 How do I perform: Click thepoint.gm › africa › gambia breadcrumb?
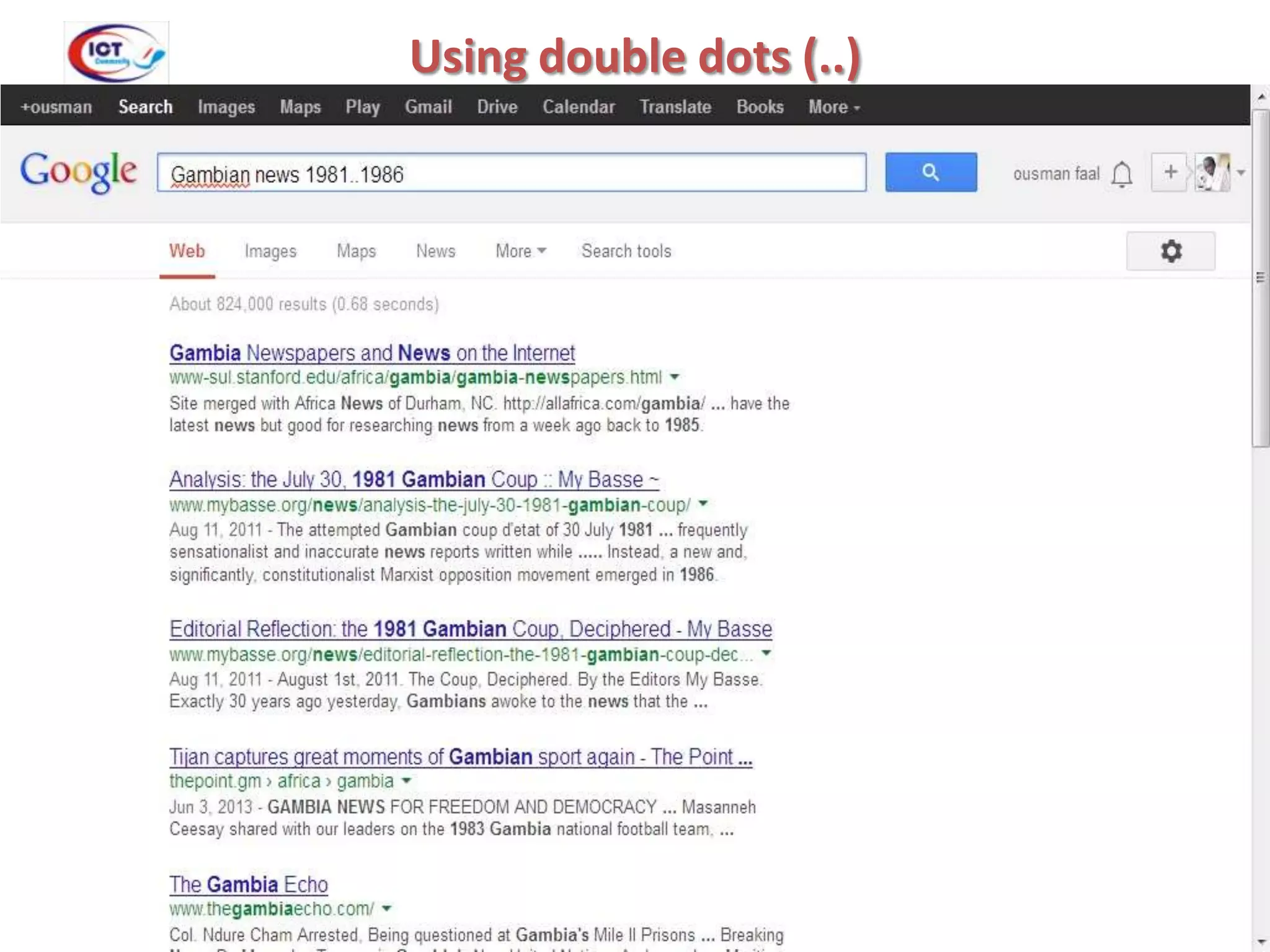coord(282,781)
